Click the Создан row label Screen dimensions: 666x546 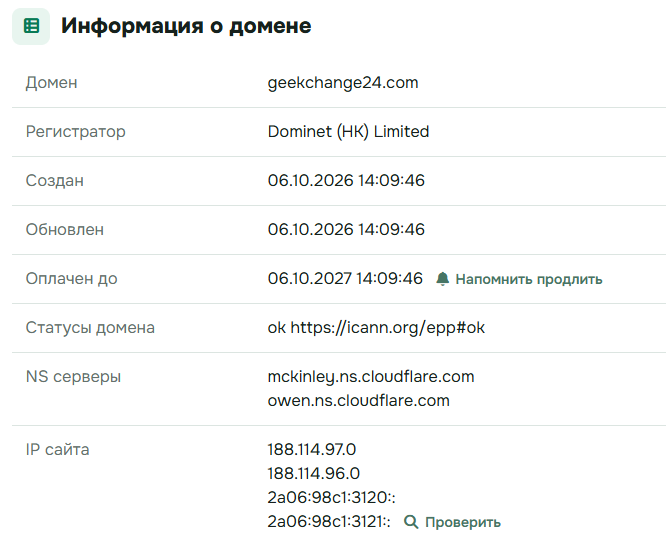pyautogui.click(x=54, y=181)
